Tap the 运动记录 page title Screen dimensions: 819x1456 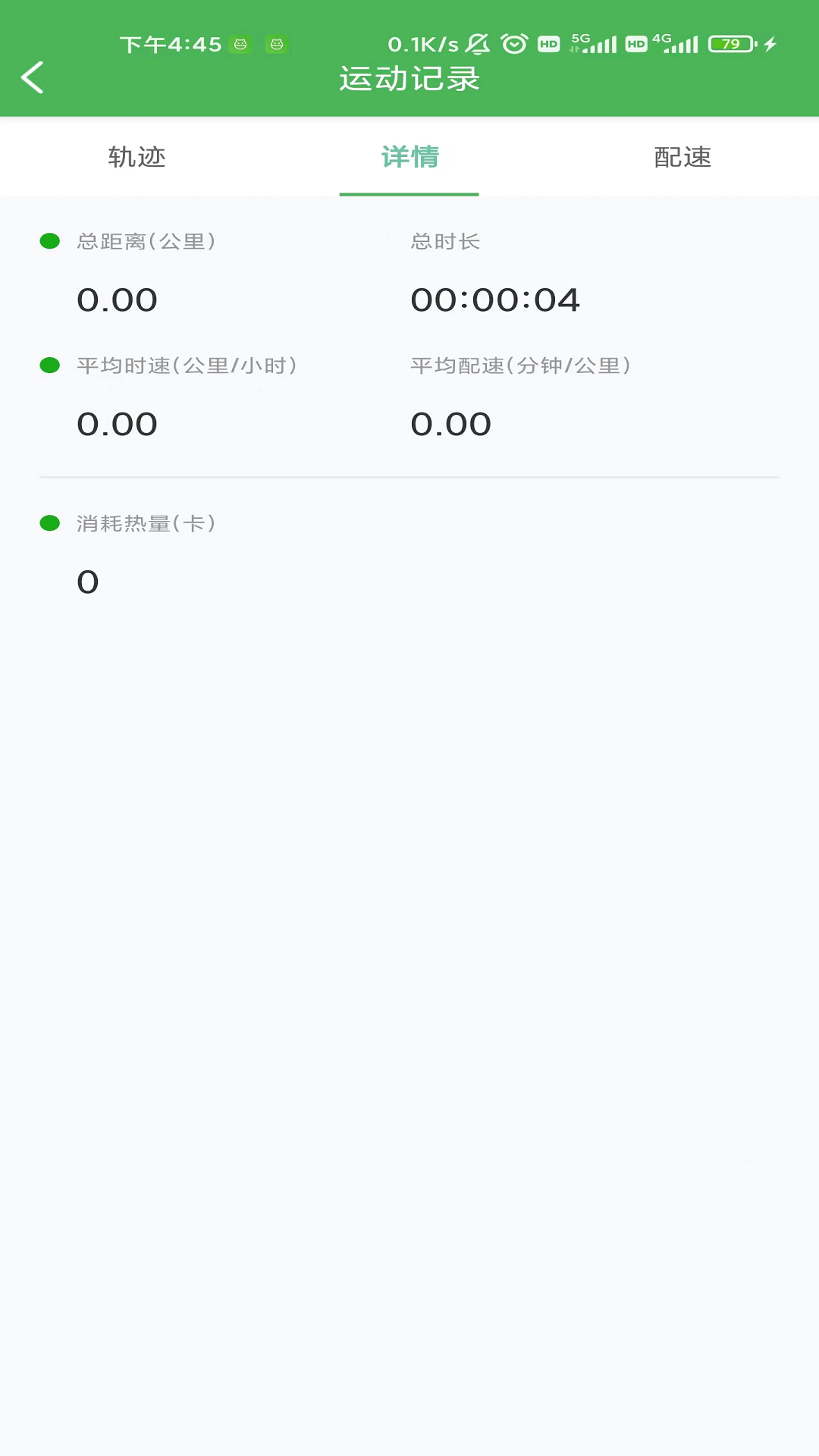click(x=409, y=79)
